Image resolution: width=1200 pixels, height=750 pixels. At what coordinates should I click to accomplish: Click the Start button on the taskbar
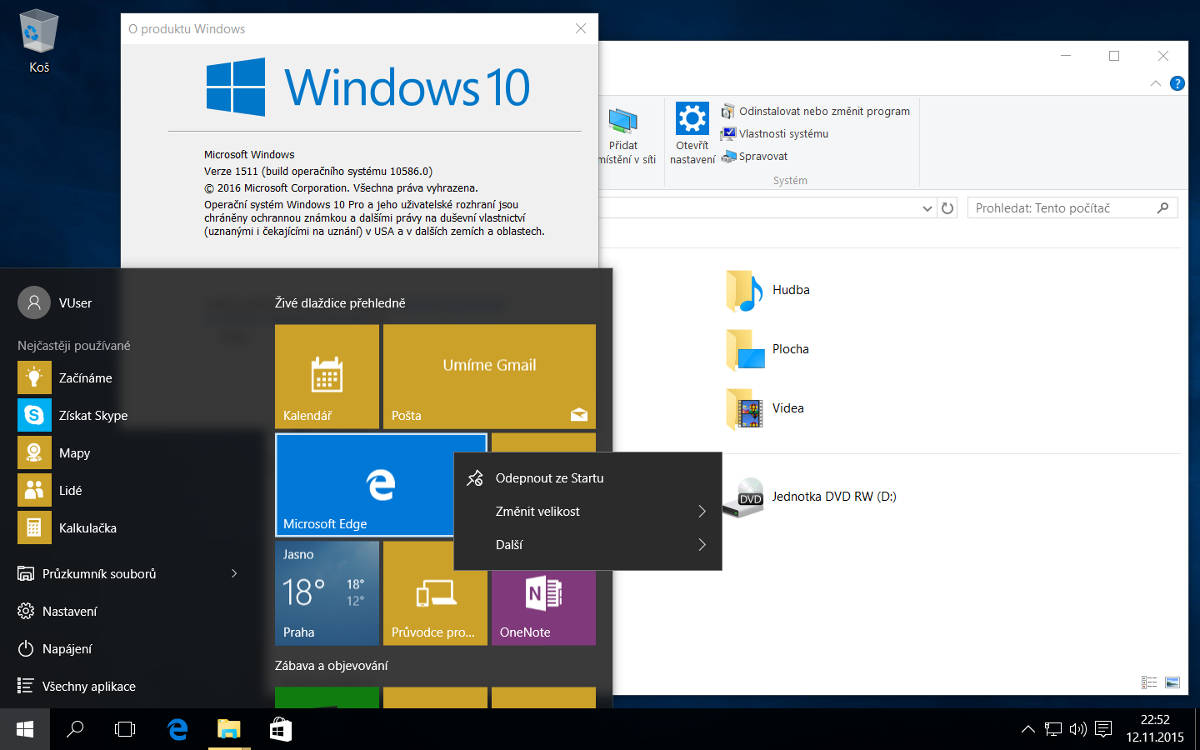pyautogui.click(x=25, y=729)
